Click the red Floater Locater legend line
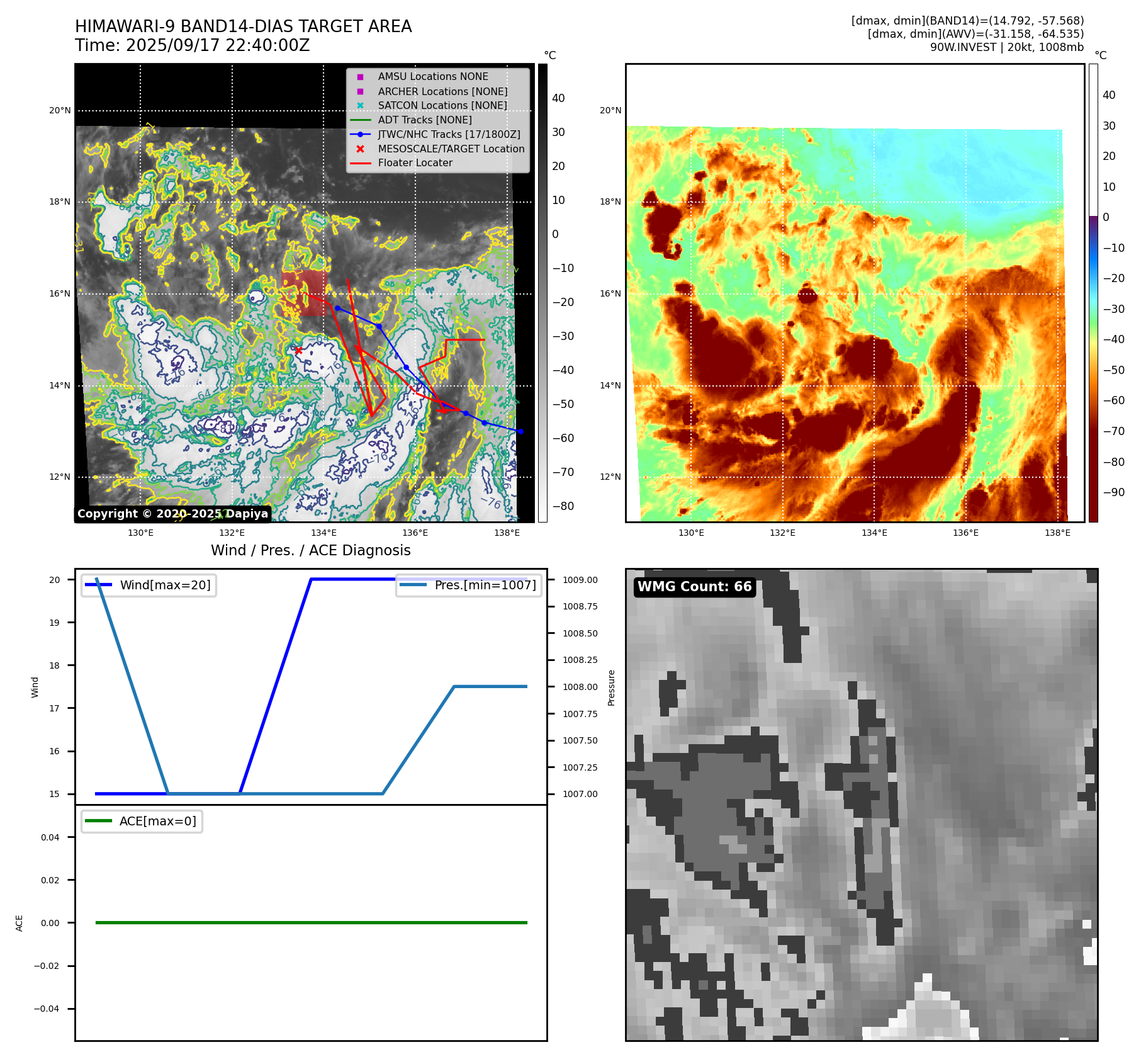 [x=360, y=163]
